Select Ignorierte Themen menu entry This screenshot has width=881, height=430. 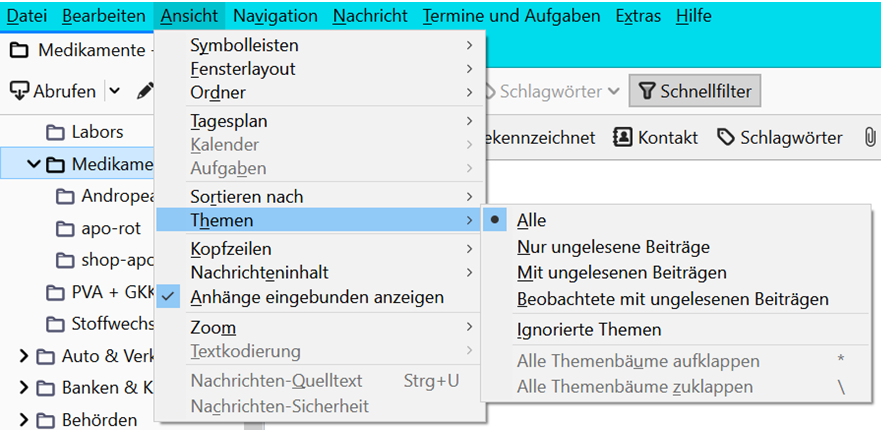click(x=589, y=329)
